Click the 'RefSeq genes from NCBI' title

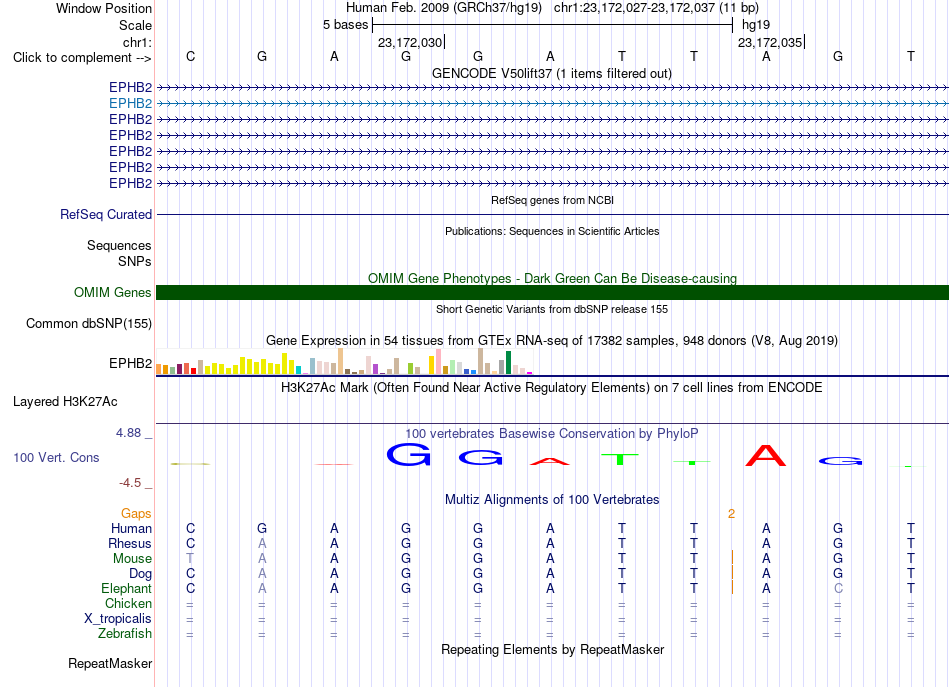coord(553,200)
